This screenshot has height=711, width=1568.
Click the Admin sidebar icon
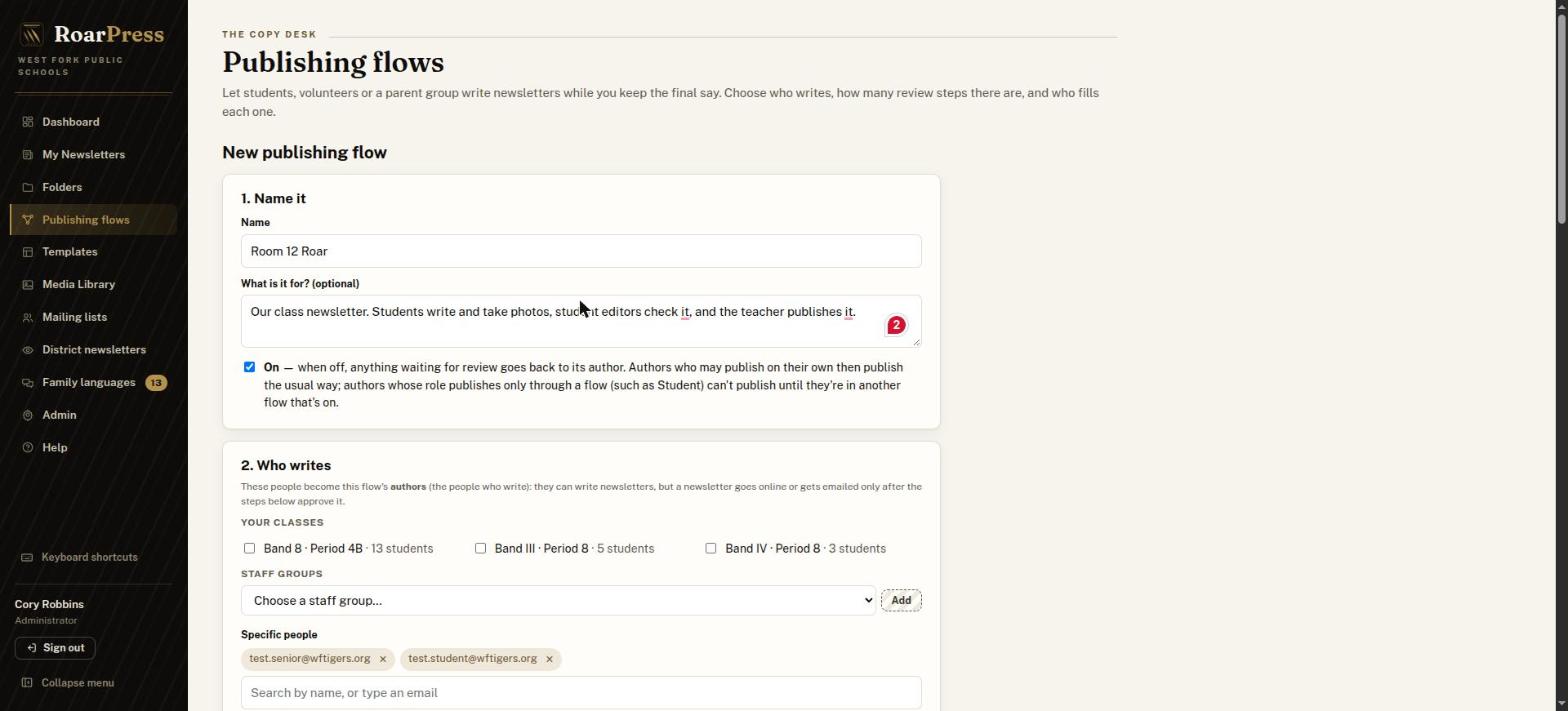pyautogui.click(x=28, y=415)
